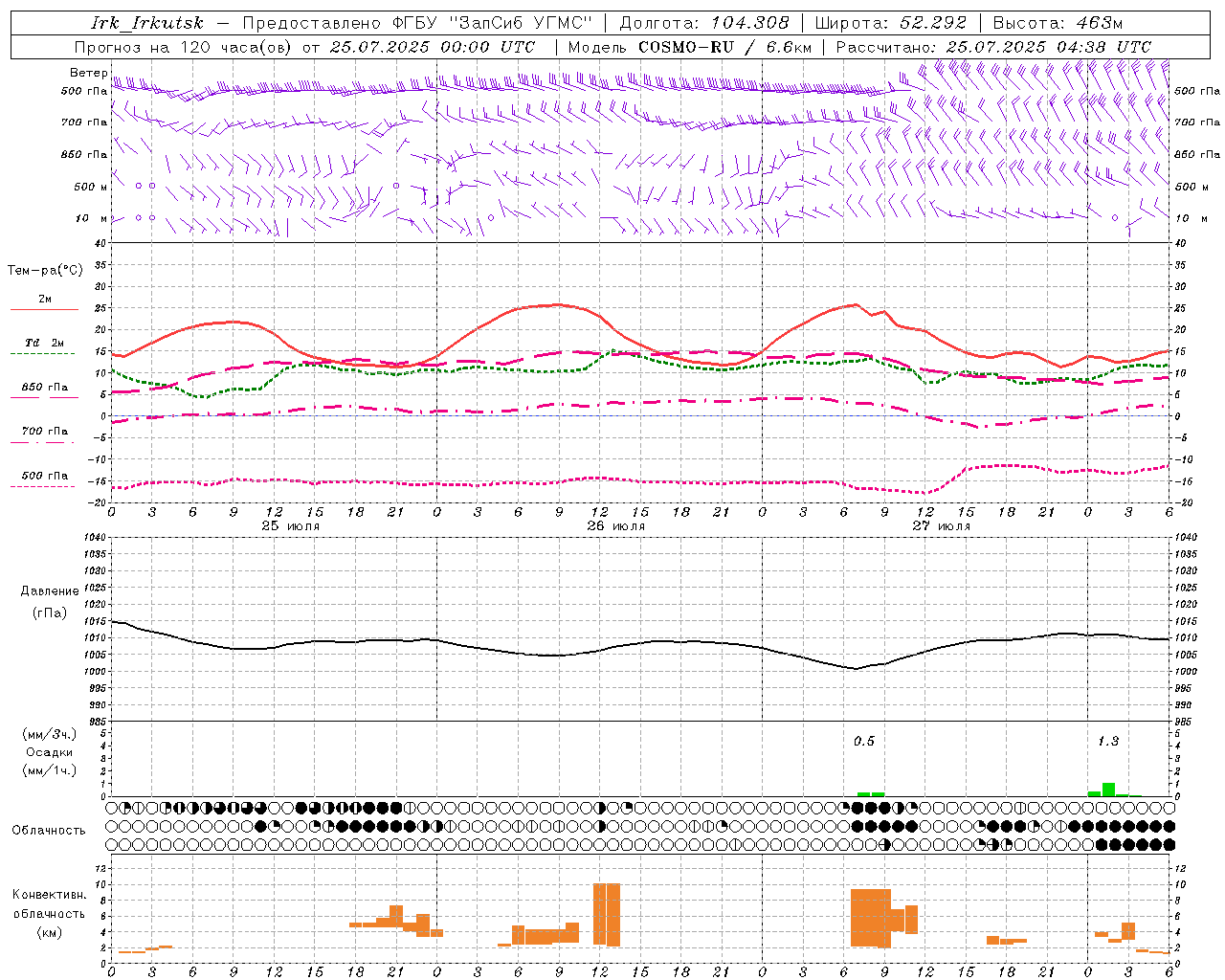This screenshot has height=980, width=1225.
Task: Click the Конвективн. convective cloudiness label
Action: [x=50, y=895]
